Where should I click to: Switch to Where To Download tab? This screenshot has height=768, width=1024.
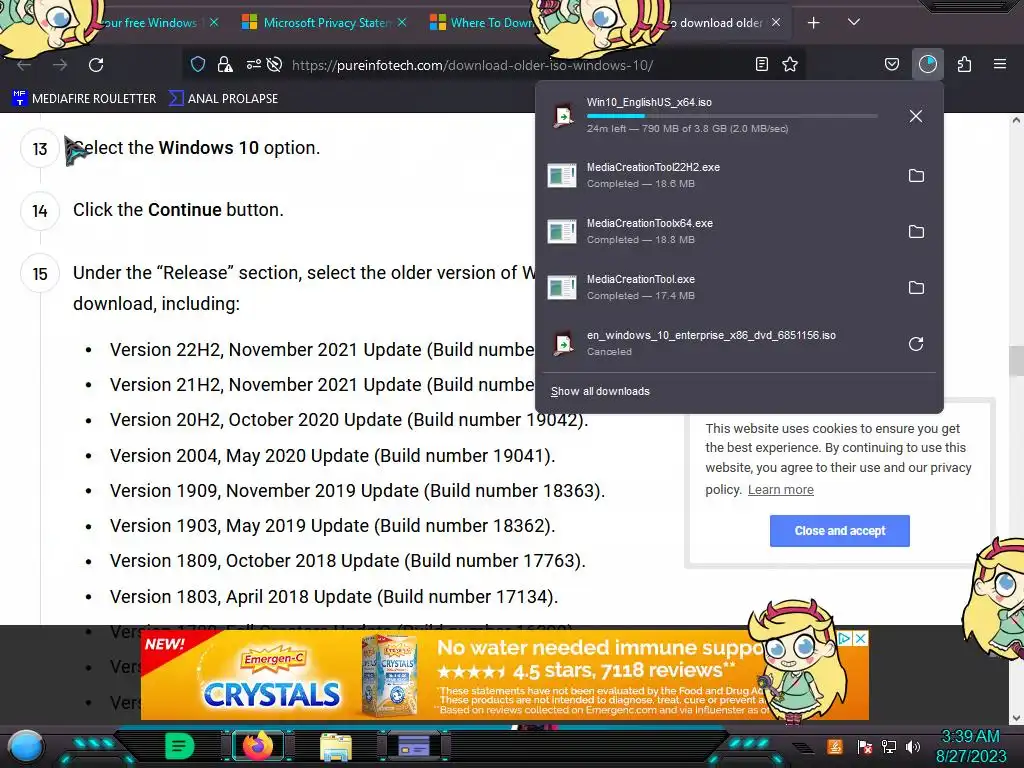483,23
